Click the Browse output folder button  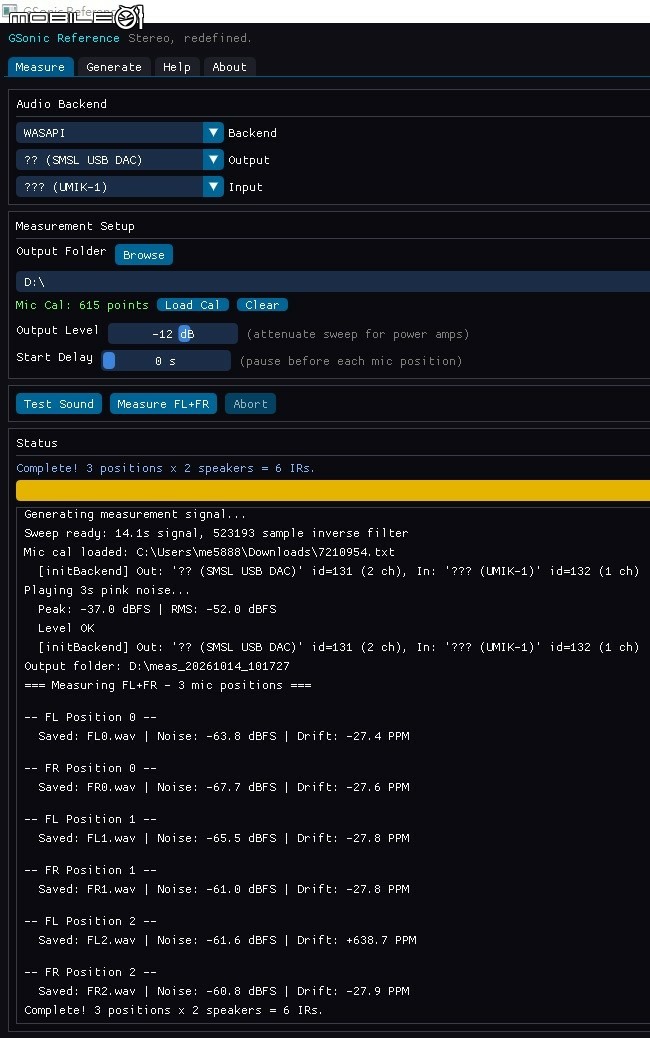pyautogui.click(x=144, y=255)
